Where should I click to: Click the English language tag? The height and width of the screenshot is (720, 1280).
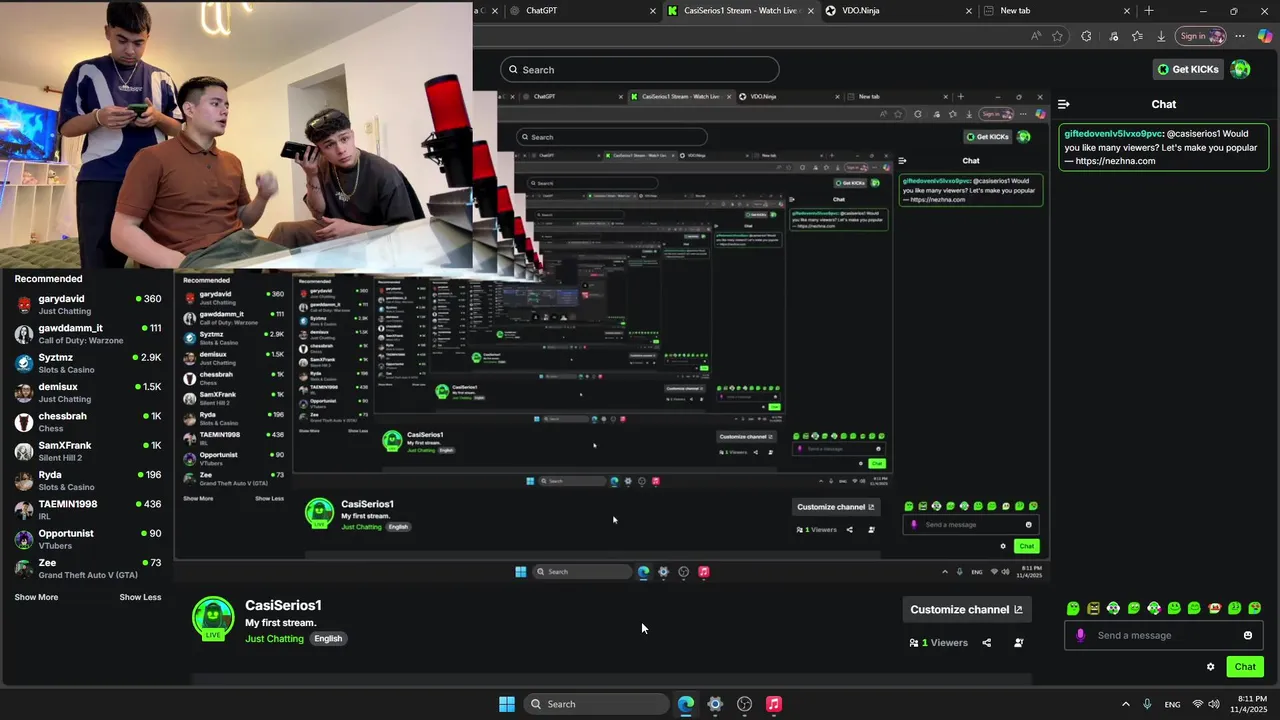coord(328,639)
